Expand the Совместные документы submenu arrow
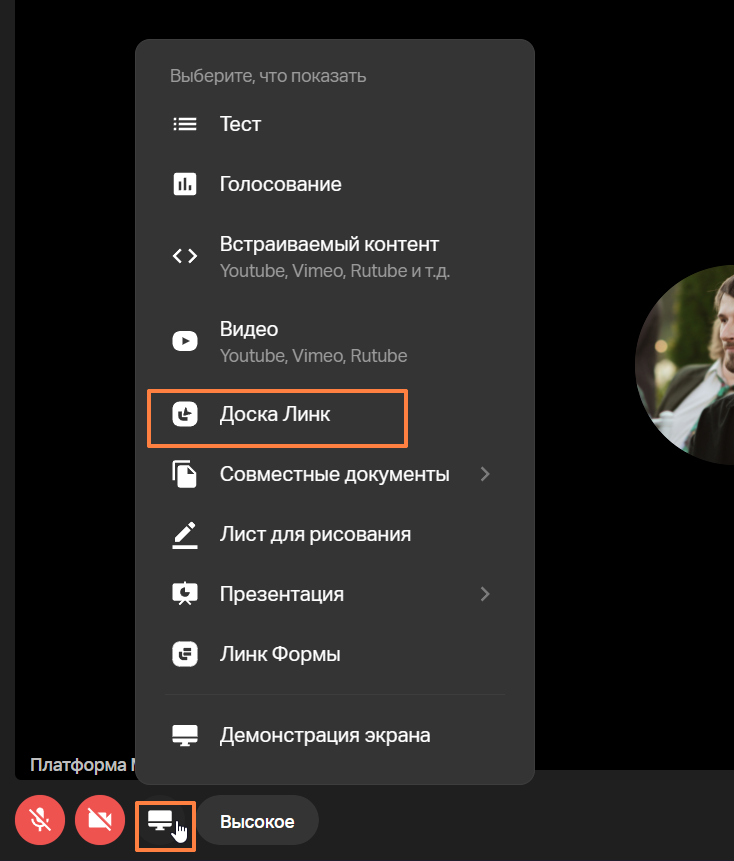Image resolution: width=734 pixels, height=861 pixels. tap(485, 474)
